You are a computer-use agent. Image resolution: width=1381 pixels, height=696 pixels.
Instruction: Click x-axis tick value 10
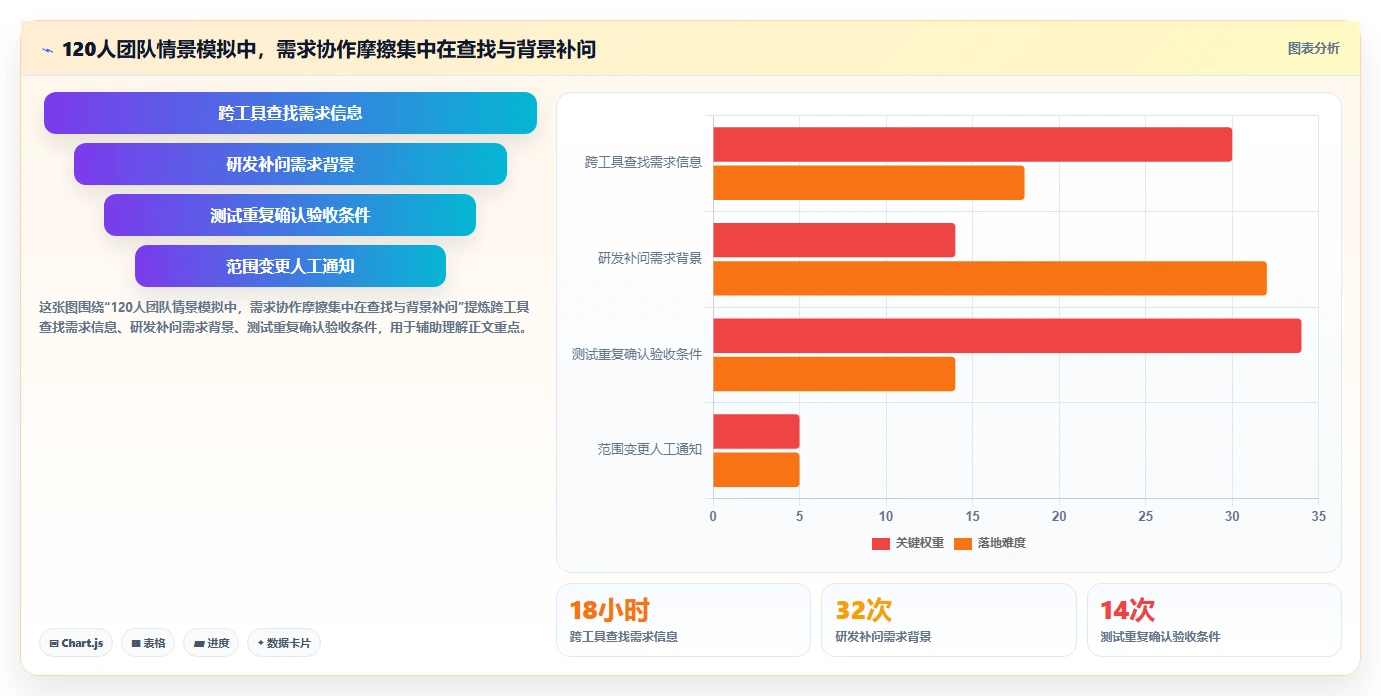pyautogui.click(x=886, y=517)
